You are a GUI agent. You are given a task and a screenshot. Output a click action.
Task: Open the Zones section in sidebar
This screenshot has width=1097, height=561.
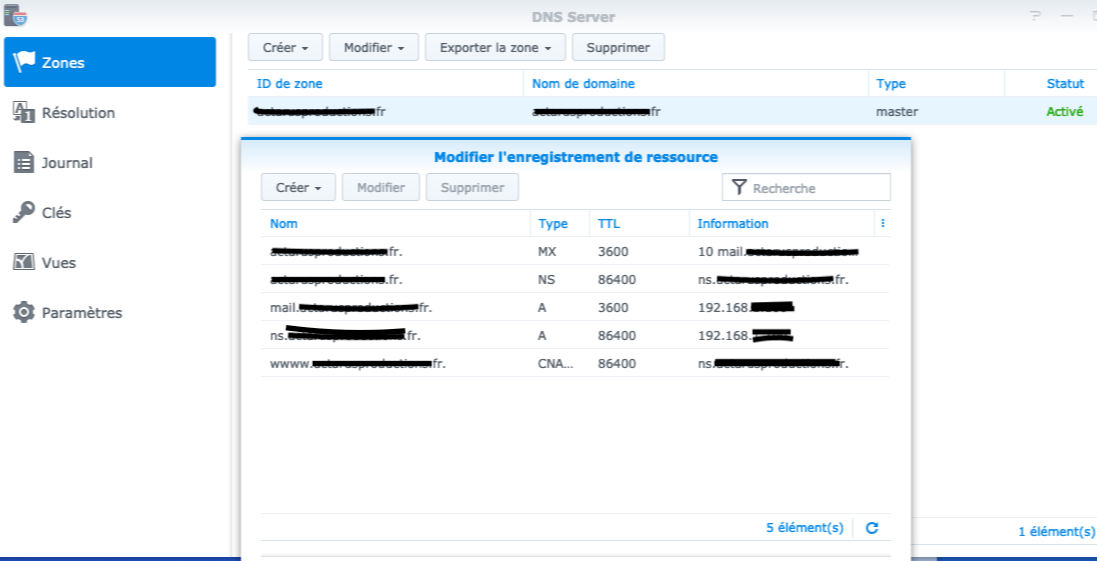pyautogui.click(x=110, y=62)
